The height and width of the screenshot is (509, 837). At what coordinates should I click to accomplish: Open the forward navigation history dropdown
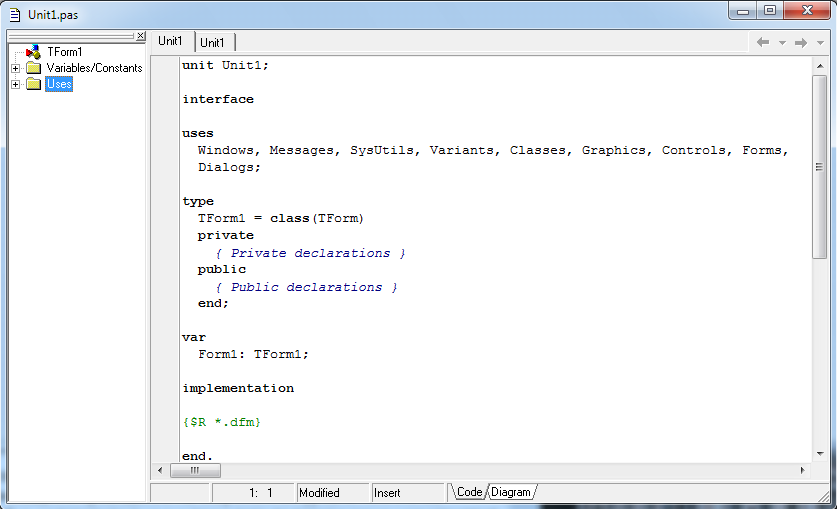(x=820, y=42)
